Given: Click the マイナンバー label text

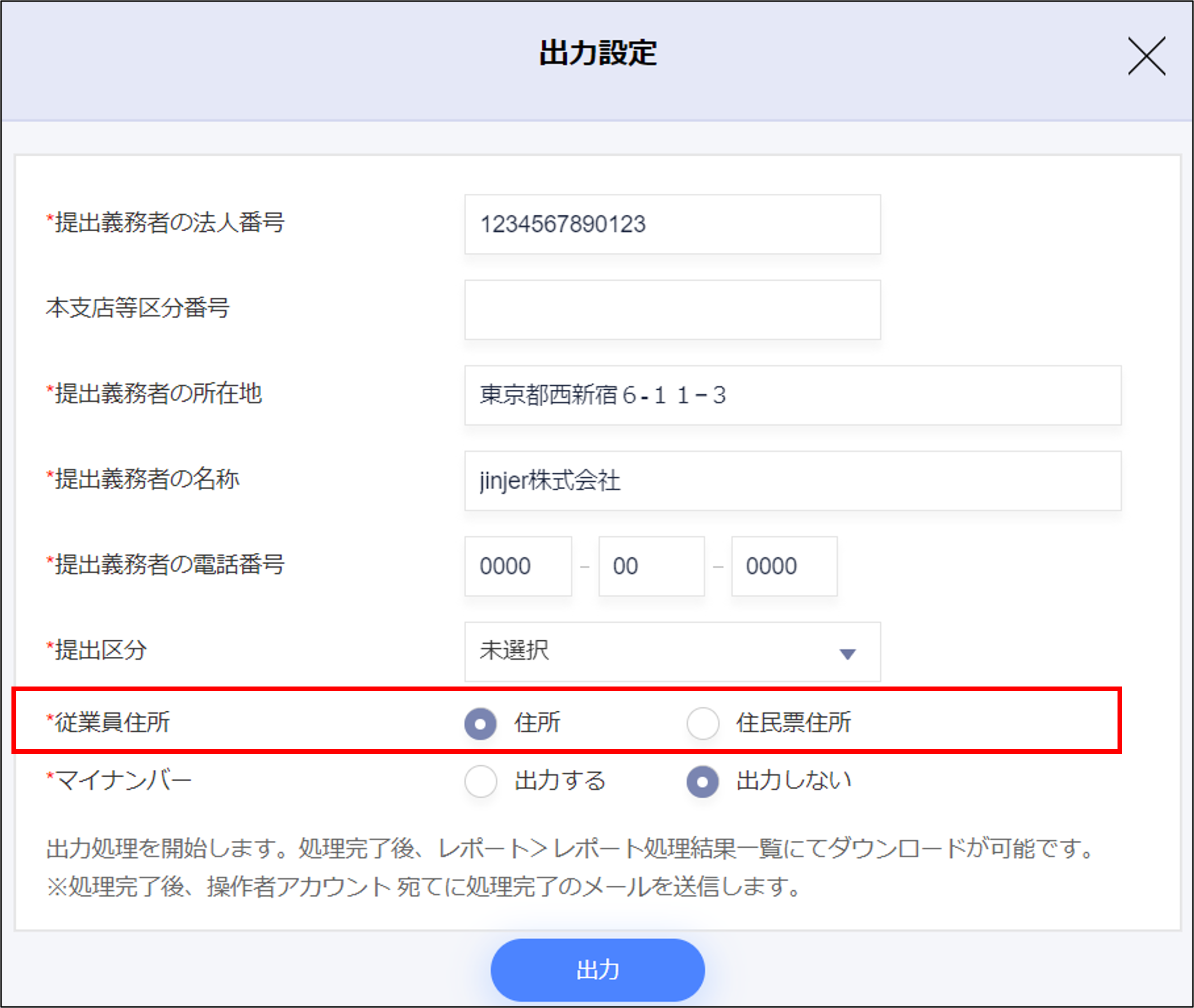Looking at the screenshot, I should (122, 780).
